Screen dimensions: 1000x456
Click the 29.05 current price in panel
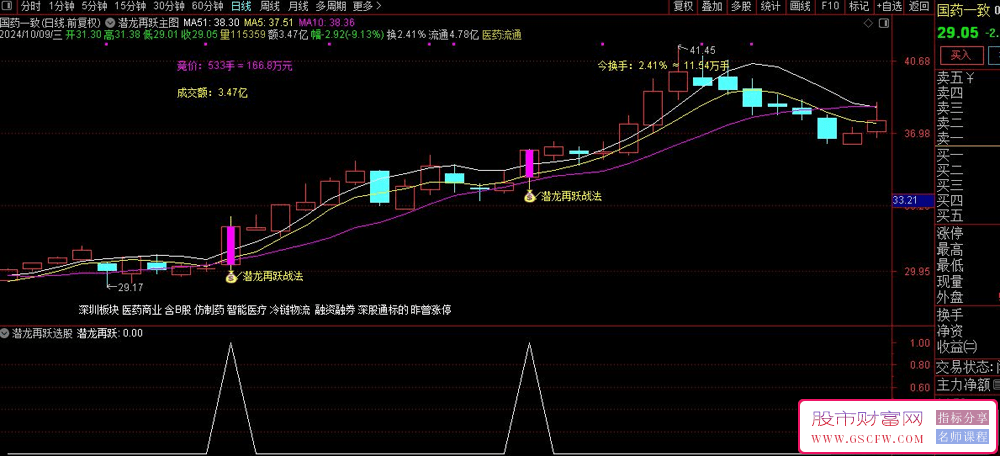(958, 32)
